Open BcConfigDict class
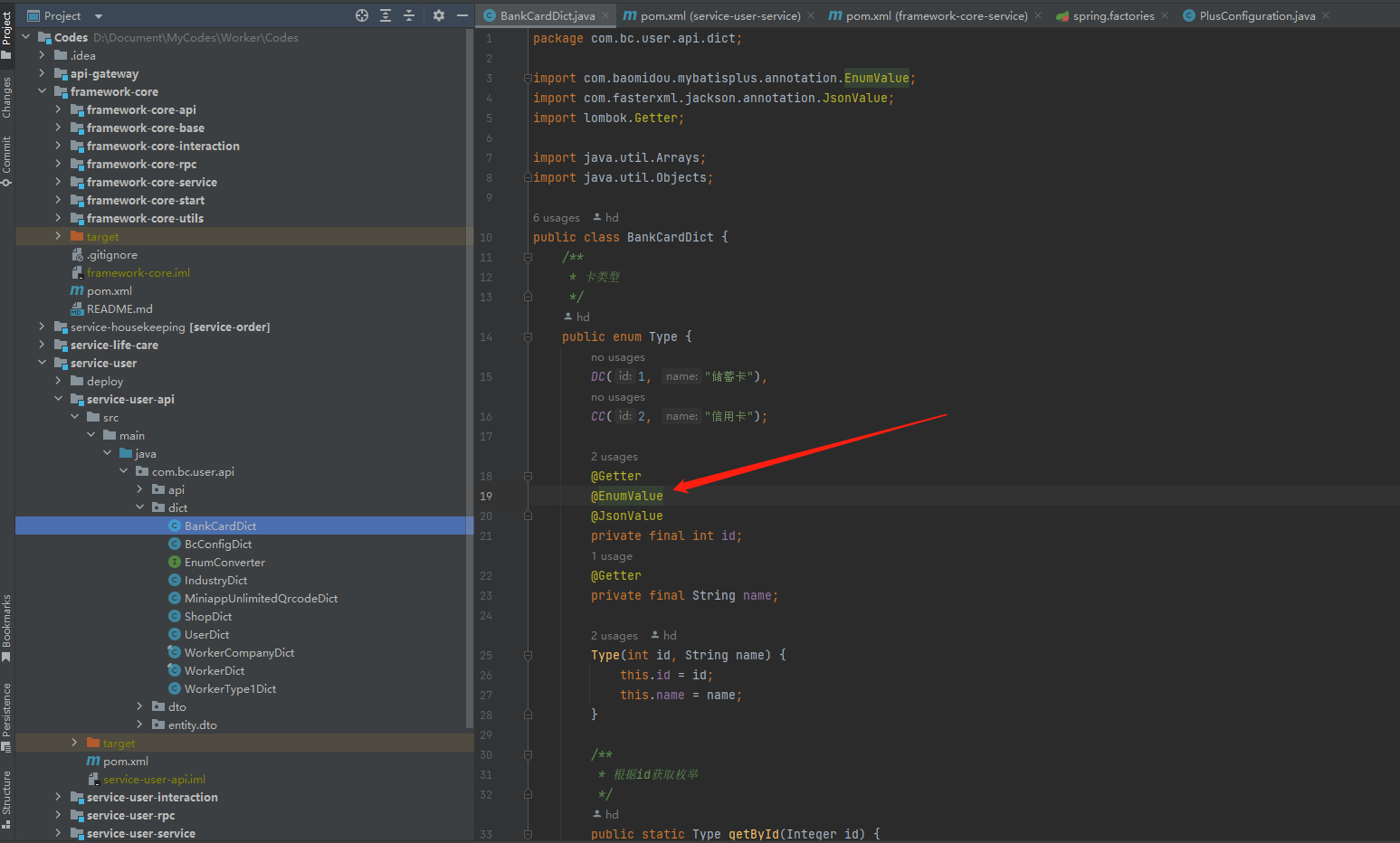 click(218, 544)
